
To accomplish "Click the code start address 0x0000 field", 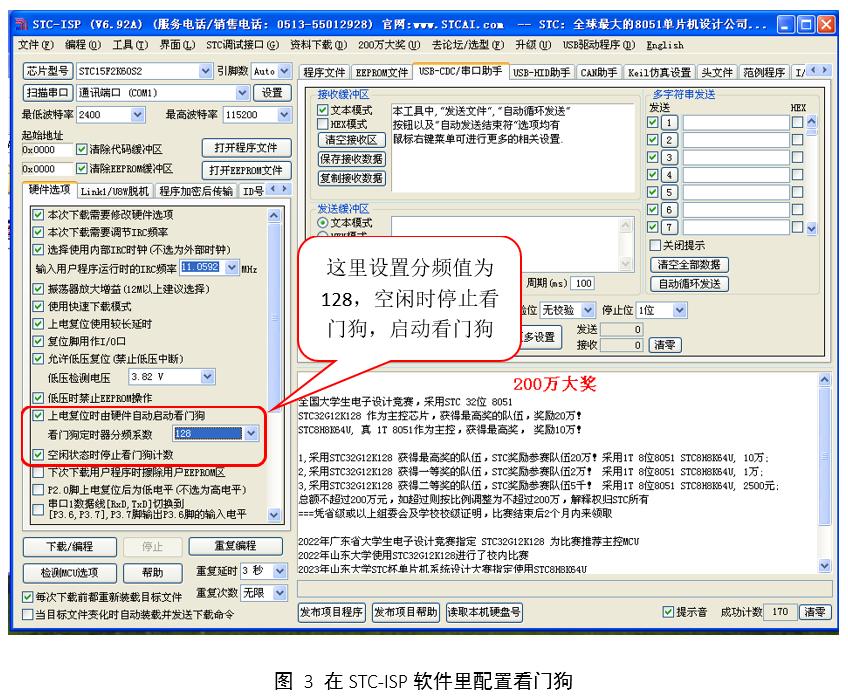I will (x=47, y=149).
